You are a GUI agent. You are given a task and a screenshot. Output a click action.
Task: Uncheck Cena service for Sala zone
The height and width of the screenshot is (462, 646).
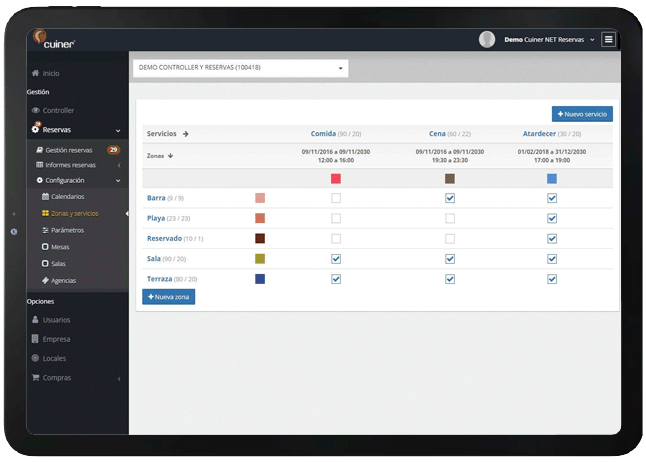click(450, 259)
